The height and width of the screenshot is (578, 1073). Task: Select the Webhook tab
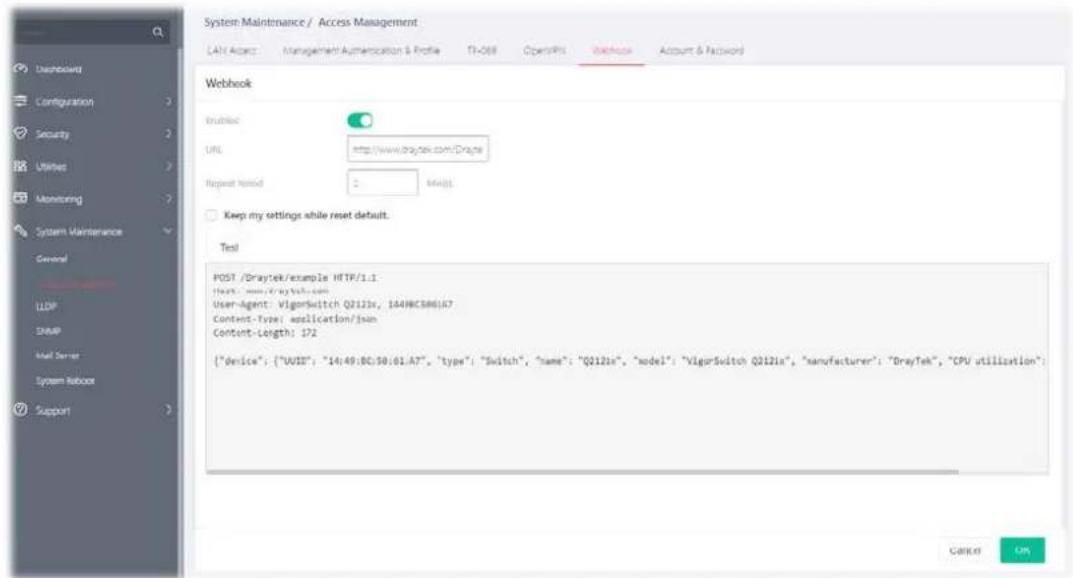(x=612, y=51)
